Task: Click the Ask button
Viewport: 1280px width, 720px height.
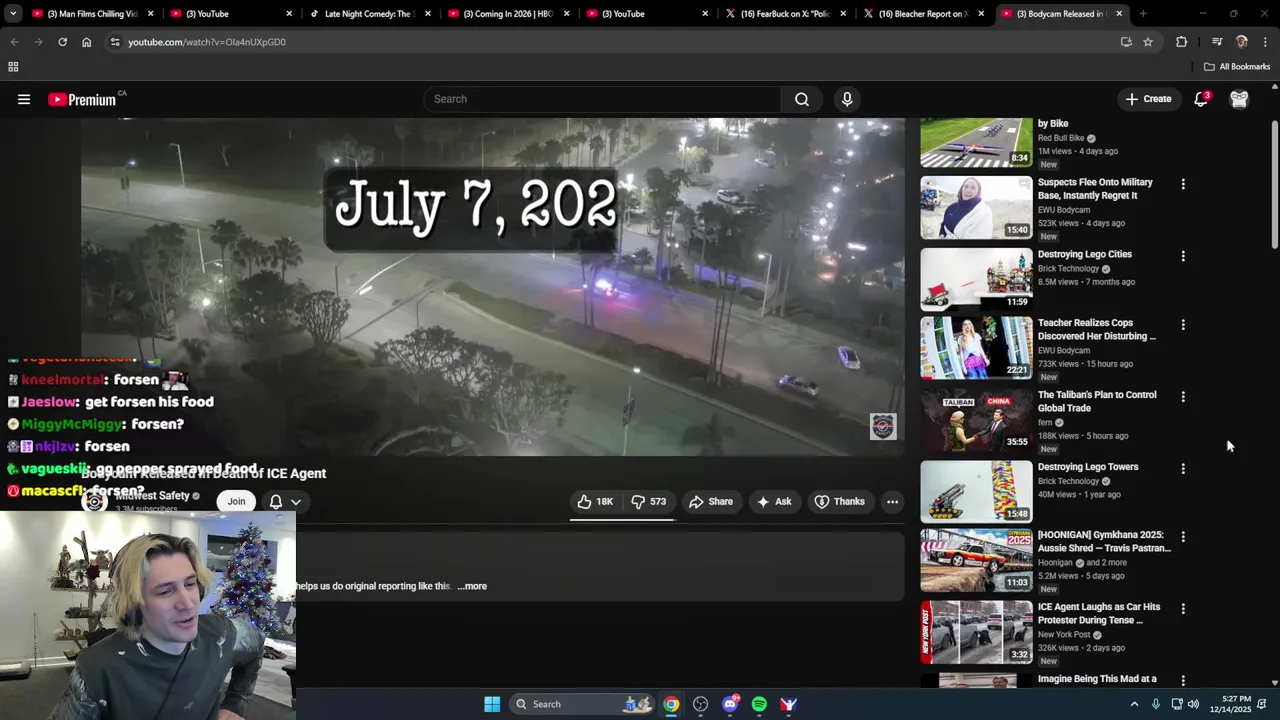Action: (774, 502)
